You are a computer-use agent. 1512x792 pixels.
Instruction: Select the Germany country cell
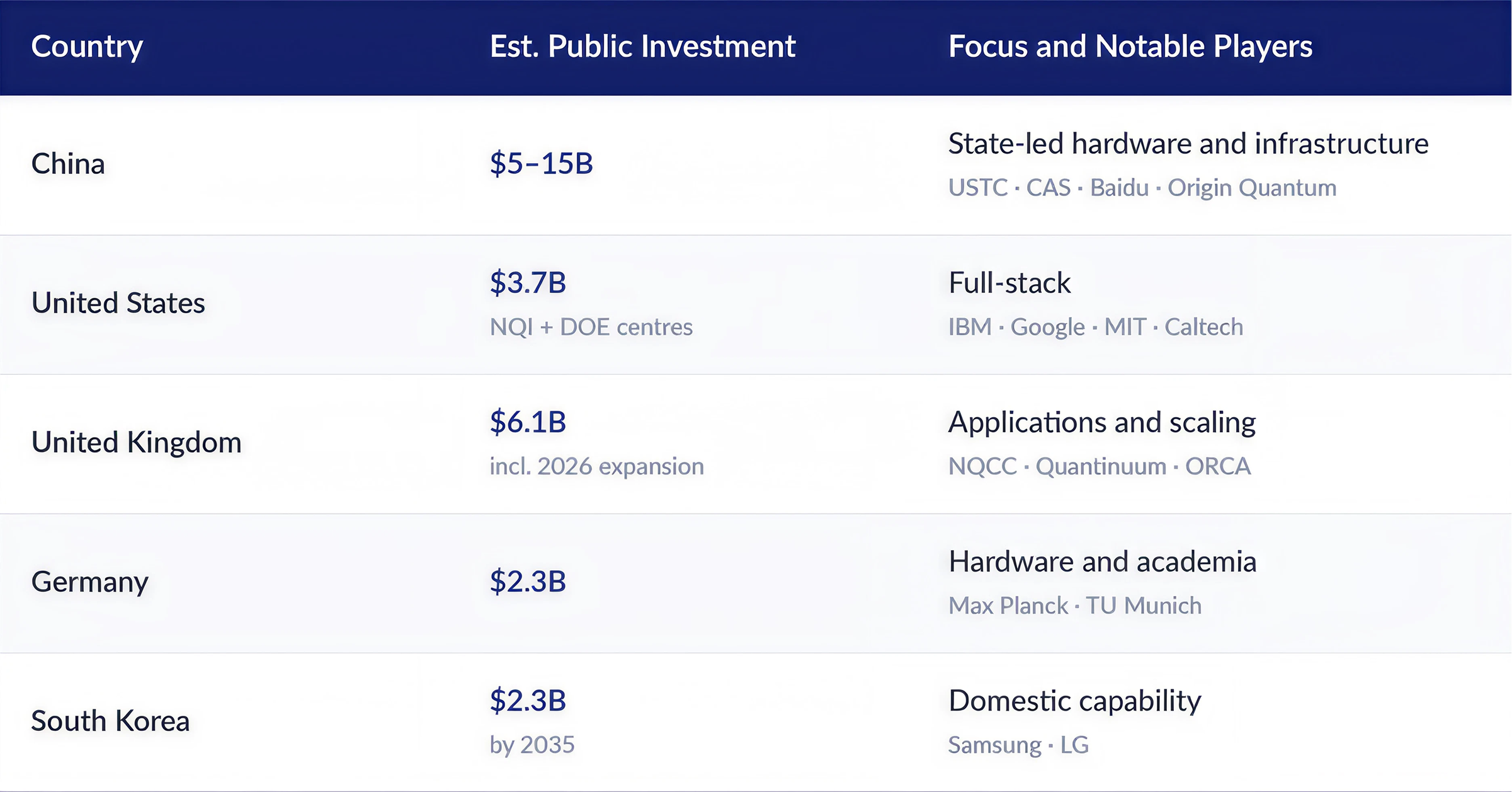[x=89, y=582]
